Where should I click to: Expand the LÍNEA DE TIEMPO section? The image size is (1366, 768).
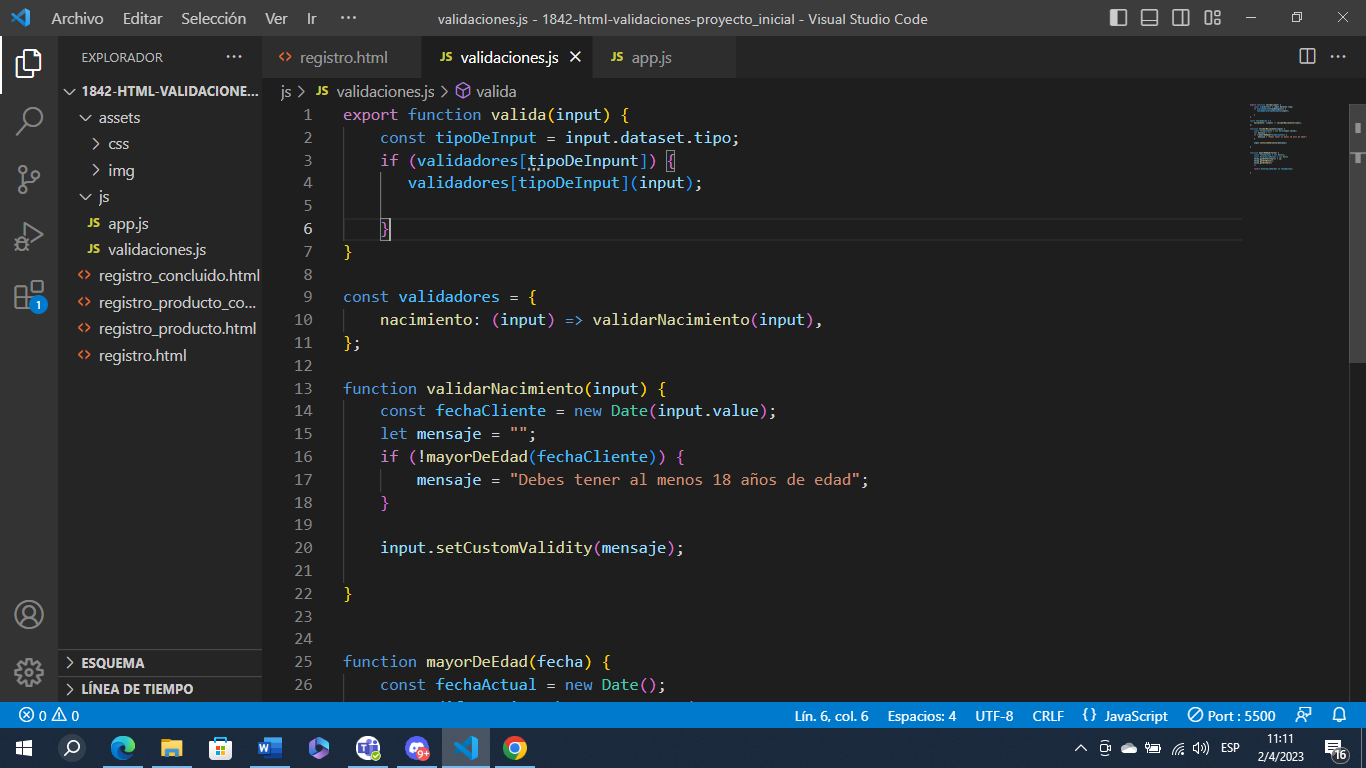click(160, 689)
